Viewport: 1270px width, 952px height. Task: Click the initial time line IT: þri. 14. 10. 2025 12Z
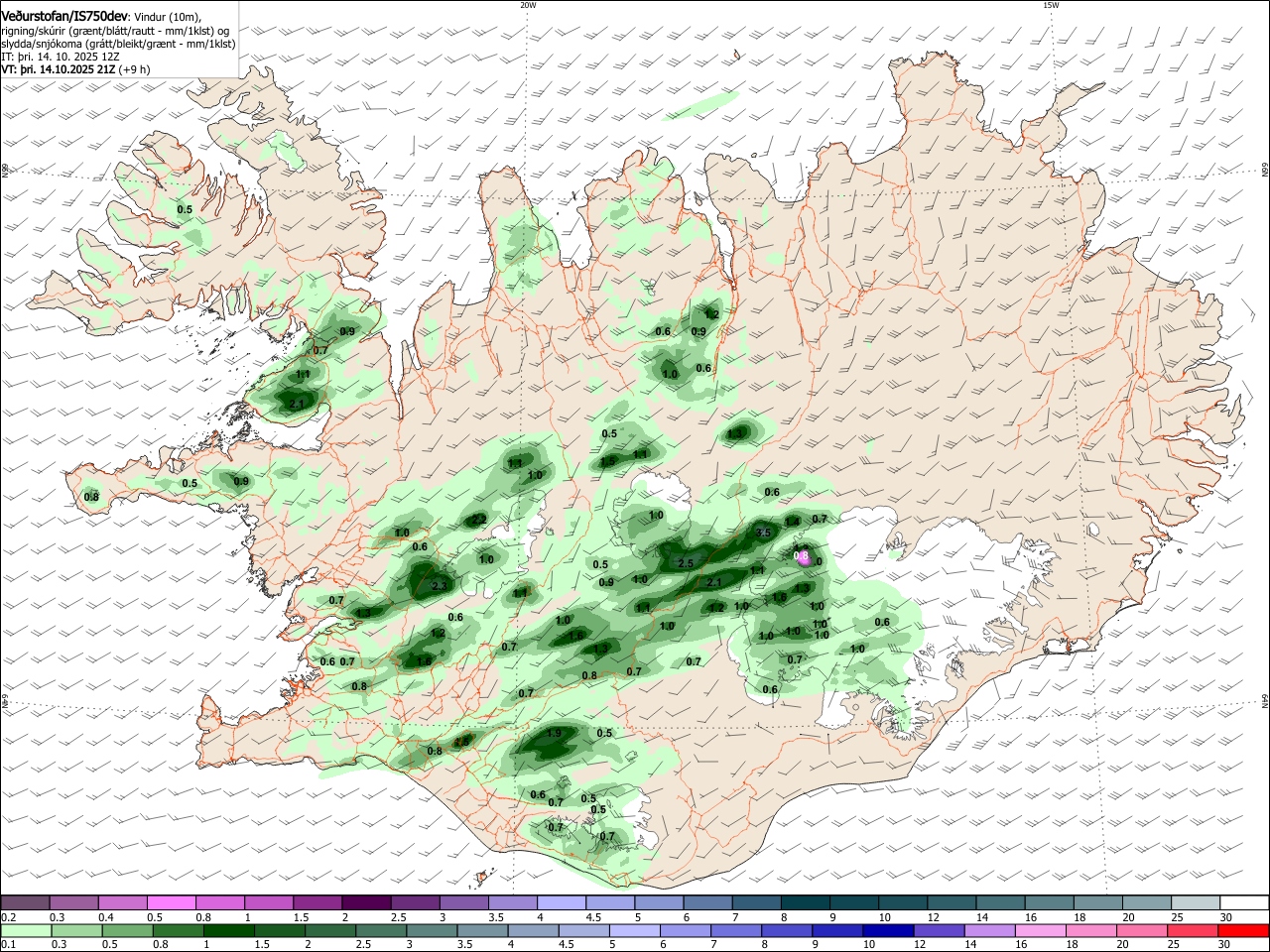click(61, 57)
